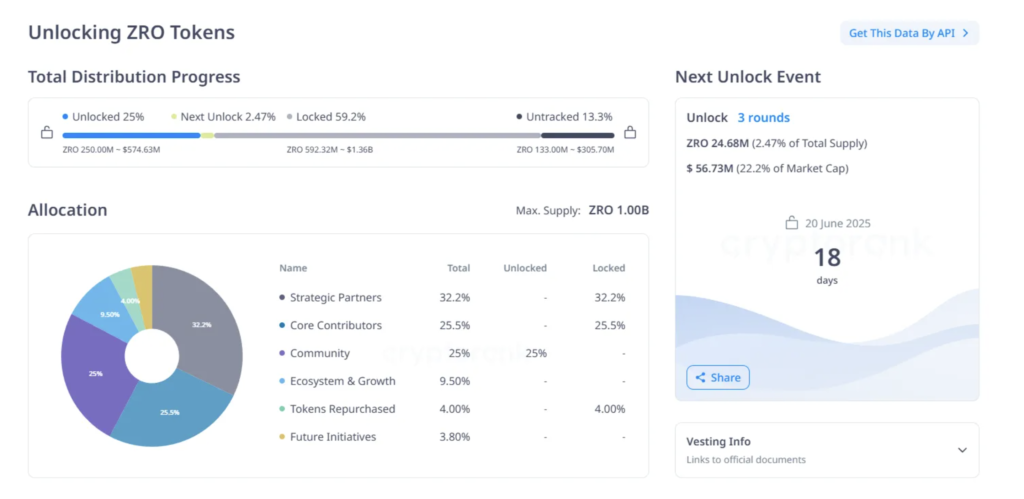Click the yellow-green Next Unlock progress segment
This screenshot has width=1024, height=499.
coord(208,135)
